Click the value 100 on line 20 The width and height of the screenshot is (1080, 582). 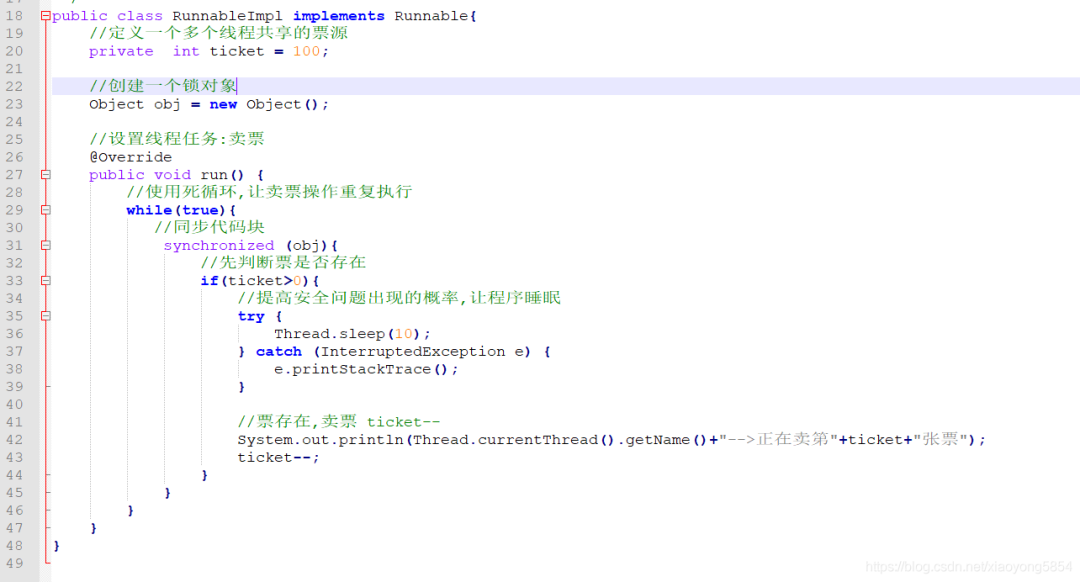[x=306, y=52]
